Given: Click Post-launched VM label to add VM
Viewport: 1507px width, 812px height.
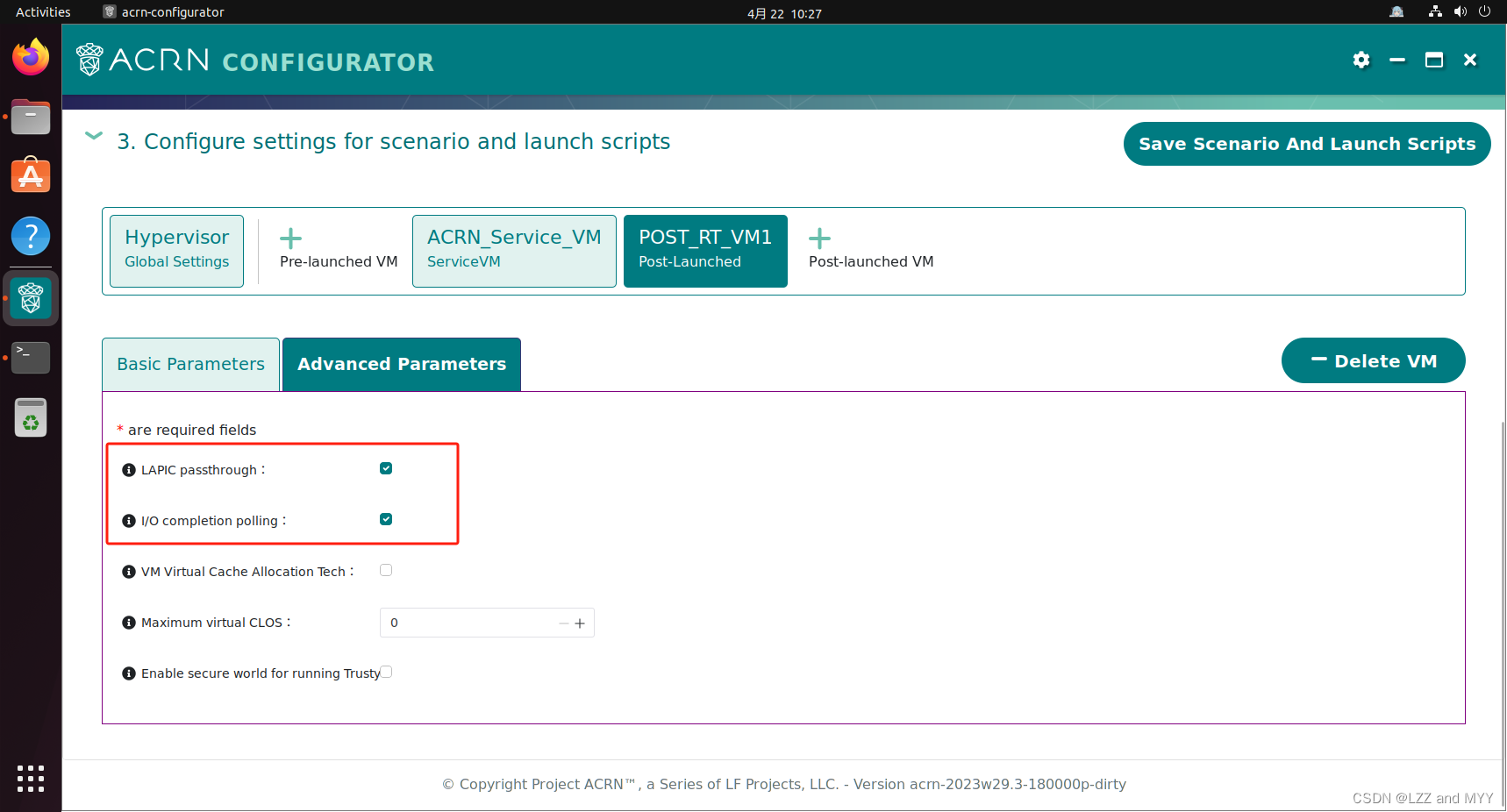Looking at the screenshot, I should coord(871,261).
